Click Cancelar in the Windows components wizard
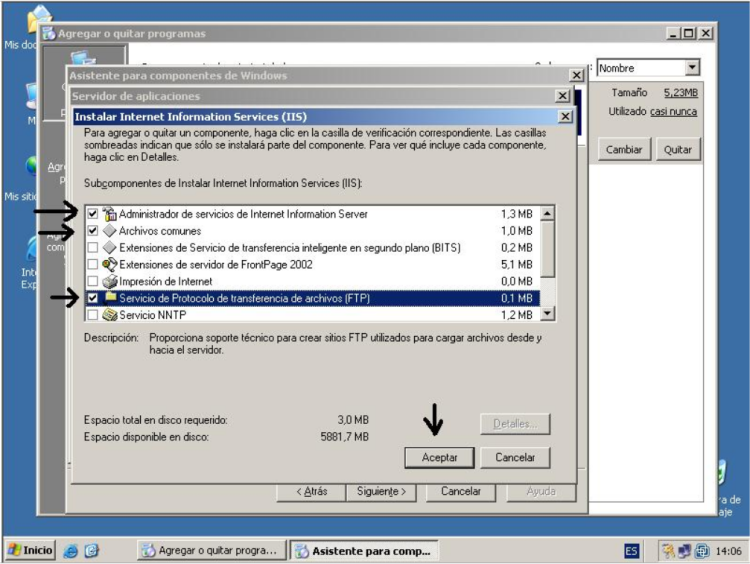This screenshot has height=564, width=750. pos(460,491)
